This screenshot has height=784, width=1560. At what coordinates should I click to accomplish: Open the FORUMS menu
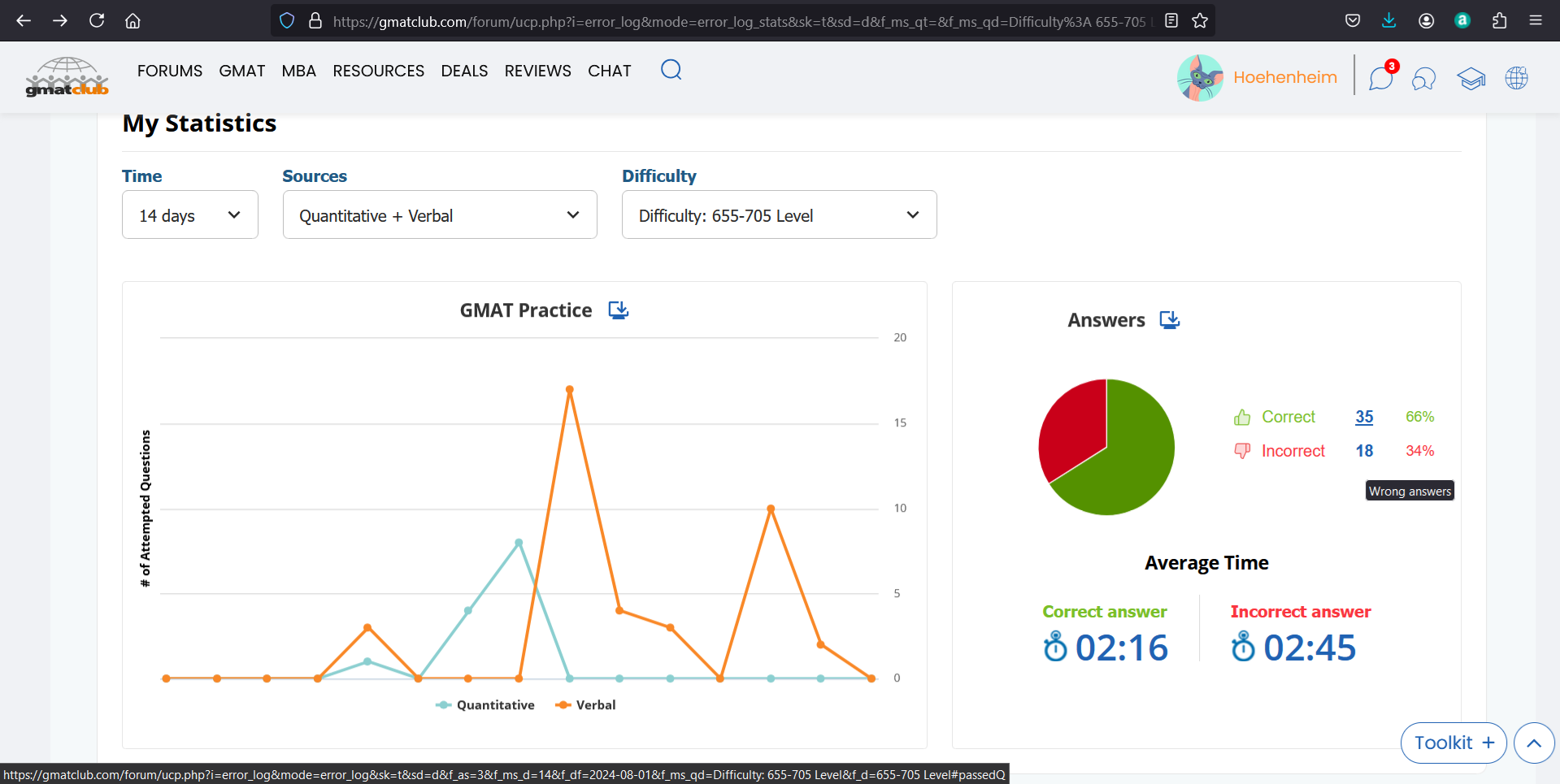coord(169,71)
